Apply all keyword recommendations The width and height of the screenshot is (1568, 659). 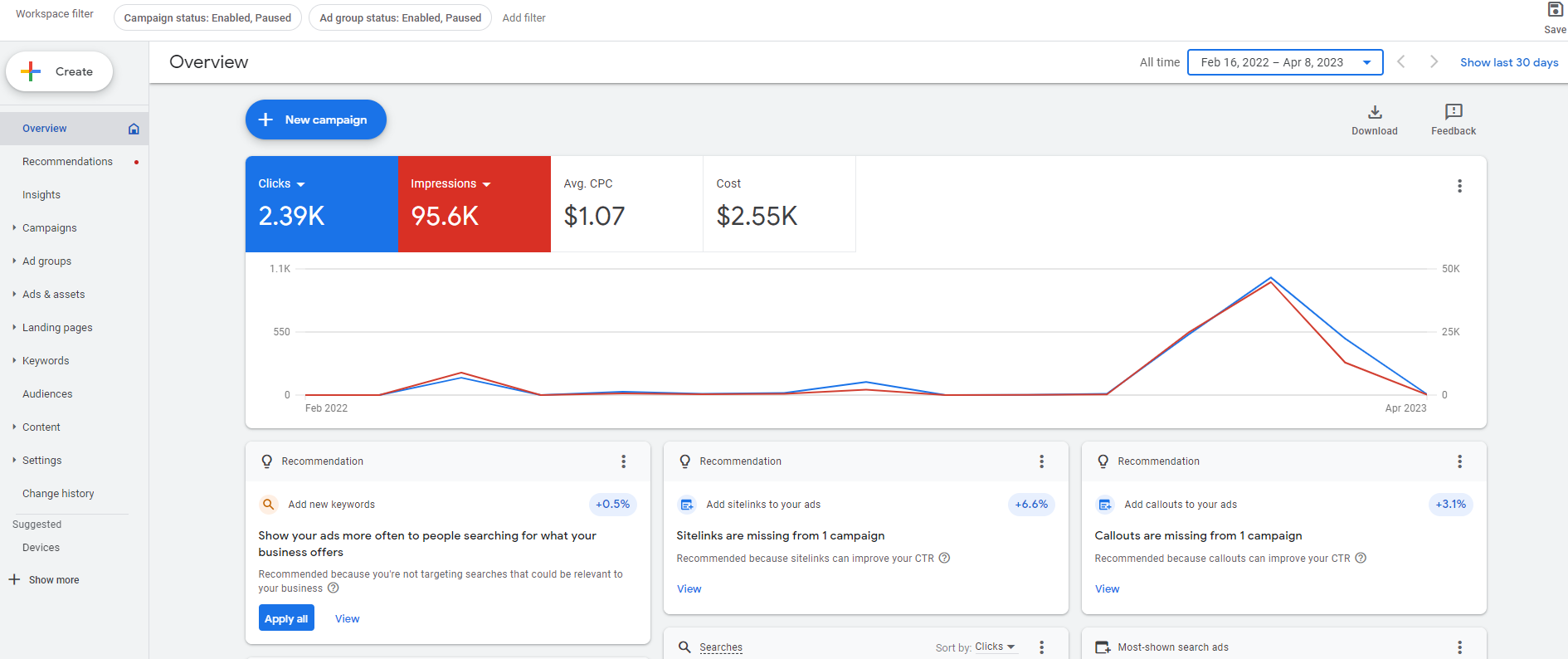coord(286,618)
